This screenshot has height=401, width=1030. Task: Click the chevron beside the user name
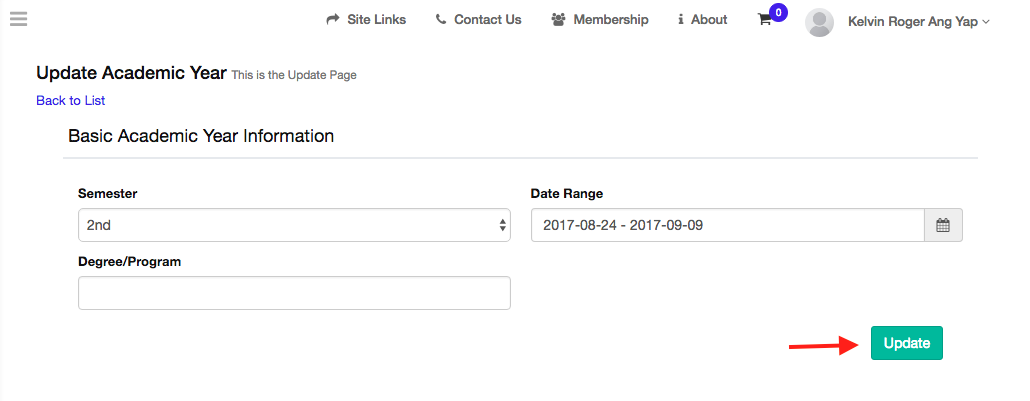[986, 22]
